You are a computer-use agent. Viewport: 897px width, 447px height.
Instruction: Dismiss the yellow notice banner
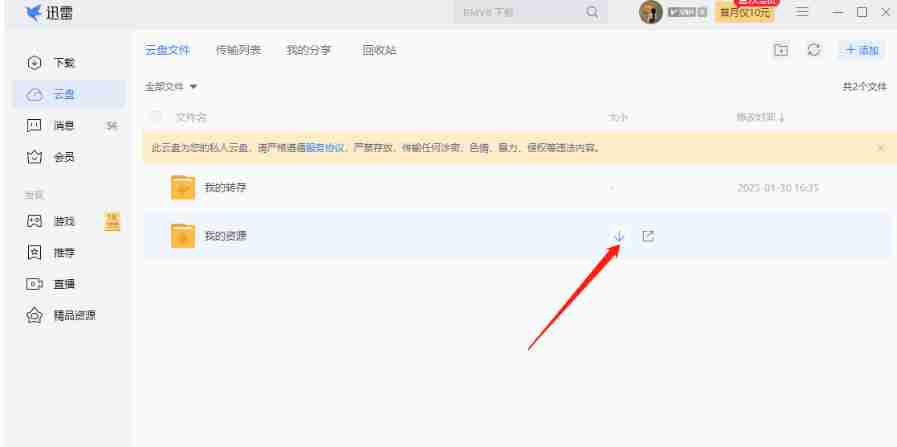(881, 148)
